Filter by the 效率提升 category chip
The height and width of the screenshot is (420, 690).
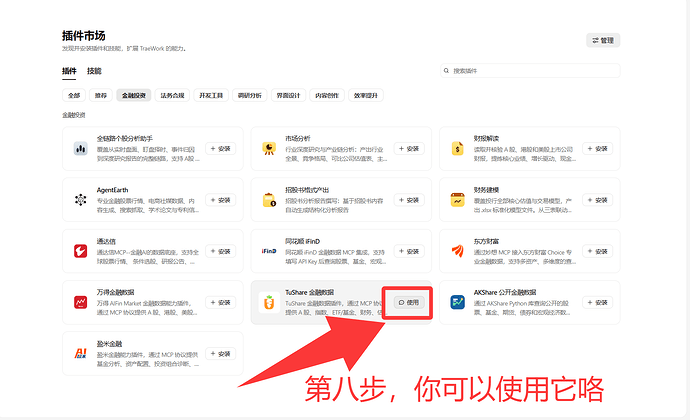coord(366,95)
